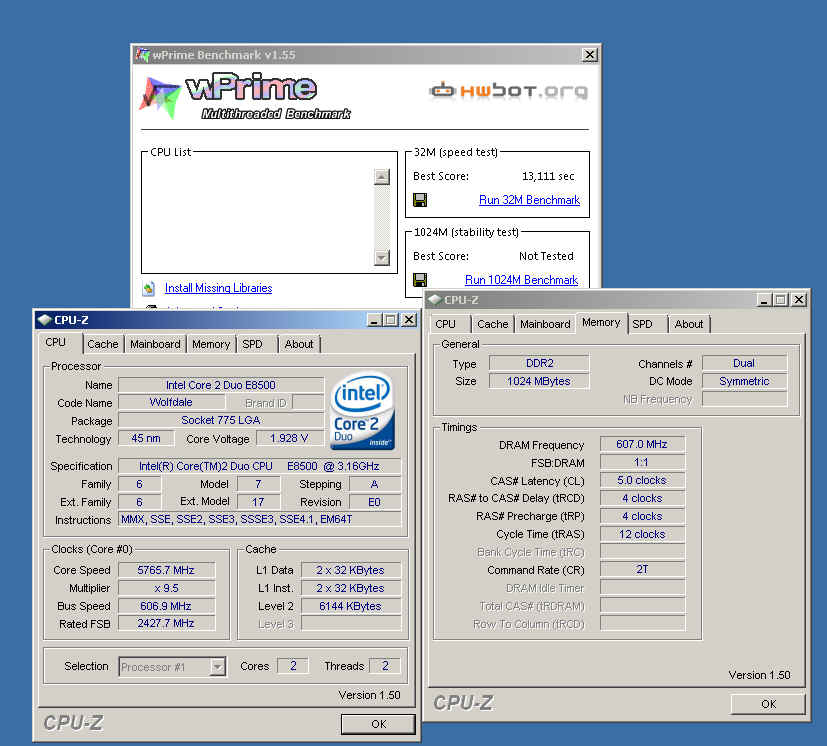This screenshot has height=746, width=827.
Task: Click the Bus Speed 606.9 MHz value
Action: [x=166, y=606]
